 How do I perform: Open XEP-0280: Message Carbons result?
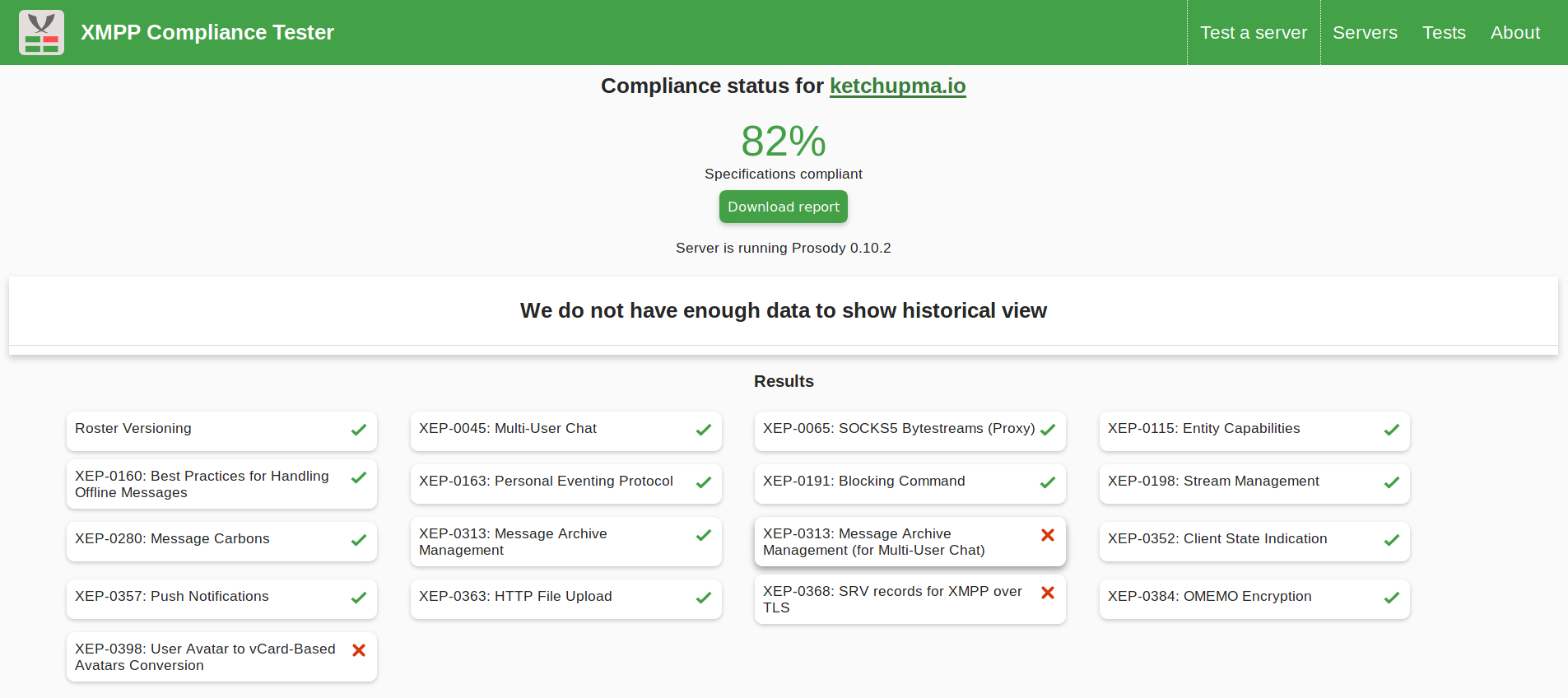pyautogui.click(x=221, y=542)
